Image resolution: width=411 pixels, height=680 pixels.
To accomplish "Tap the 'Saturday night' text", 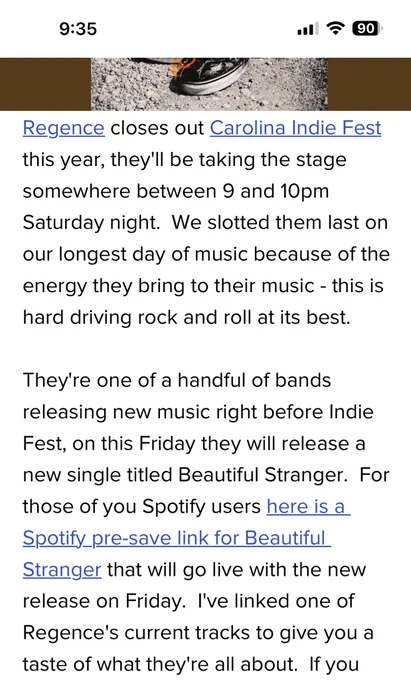I will tap(91, 223).
